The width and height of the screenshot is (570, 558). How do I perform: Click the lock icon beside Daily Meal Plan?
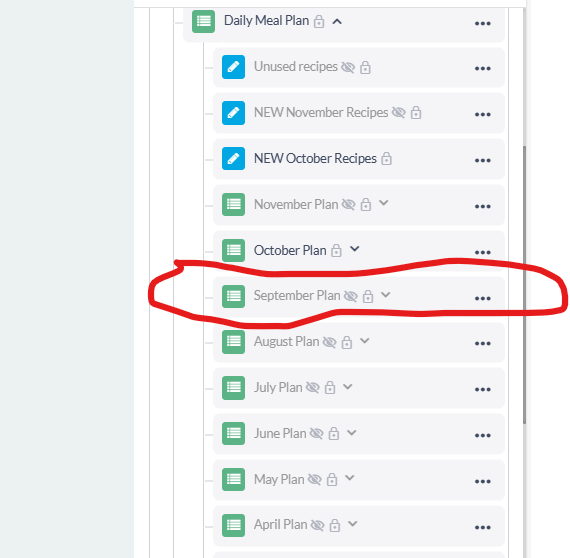(319, 21)
